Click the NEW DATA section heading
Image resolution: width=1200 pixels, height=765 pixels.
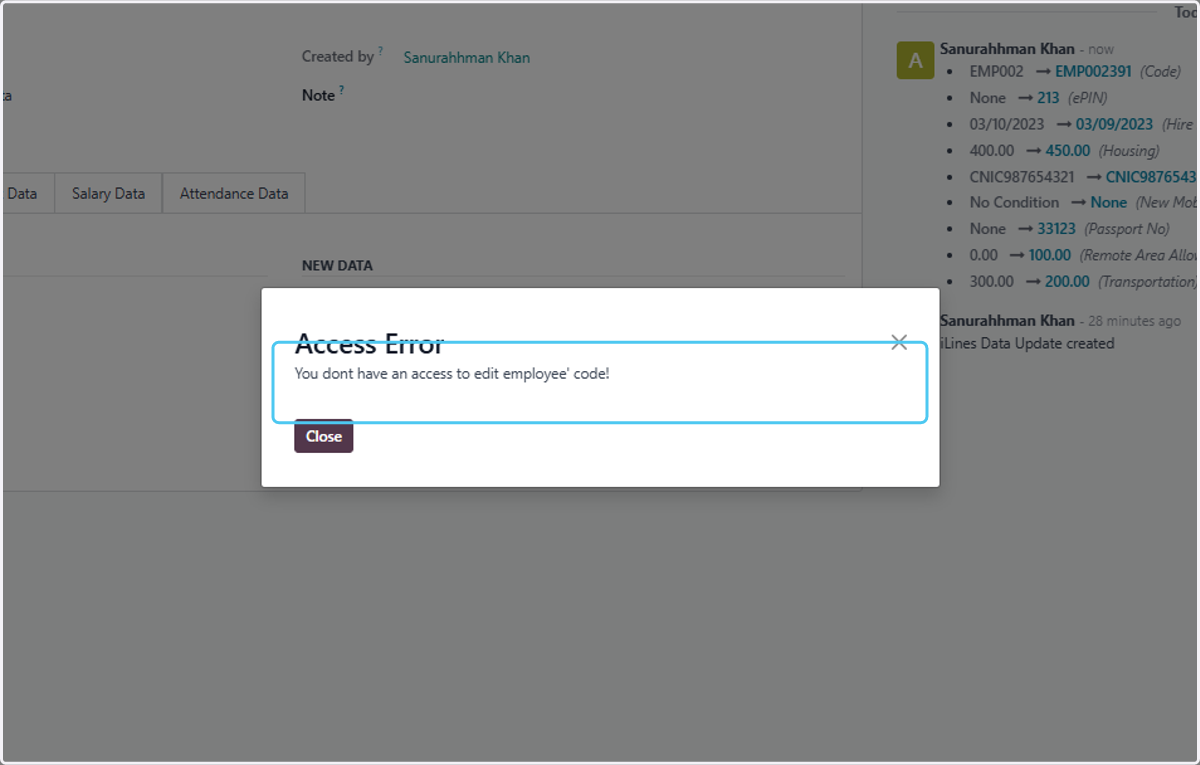pos(337,266)
